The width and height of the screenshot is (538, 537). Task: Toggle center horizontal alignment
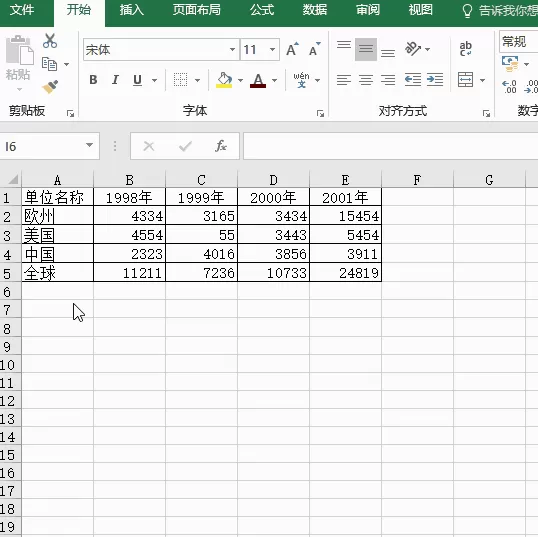point(366,80)
